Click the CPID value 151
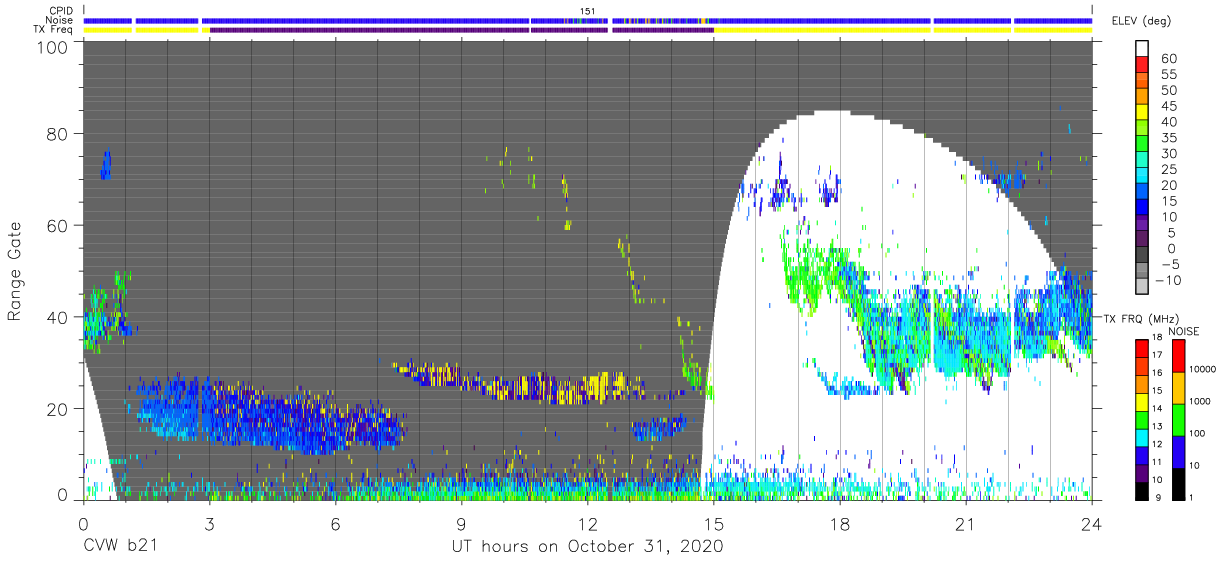This screenshot has height=567, width=1228. pos(588,11)
